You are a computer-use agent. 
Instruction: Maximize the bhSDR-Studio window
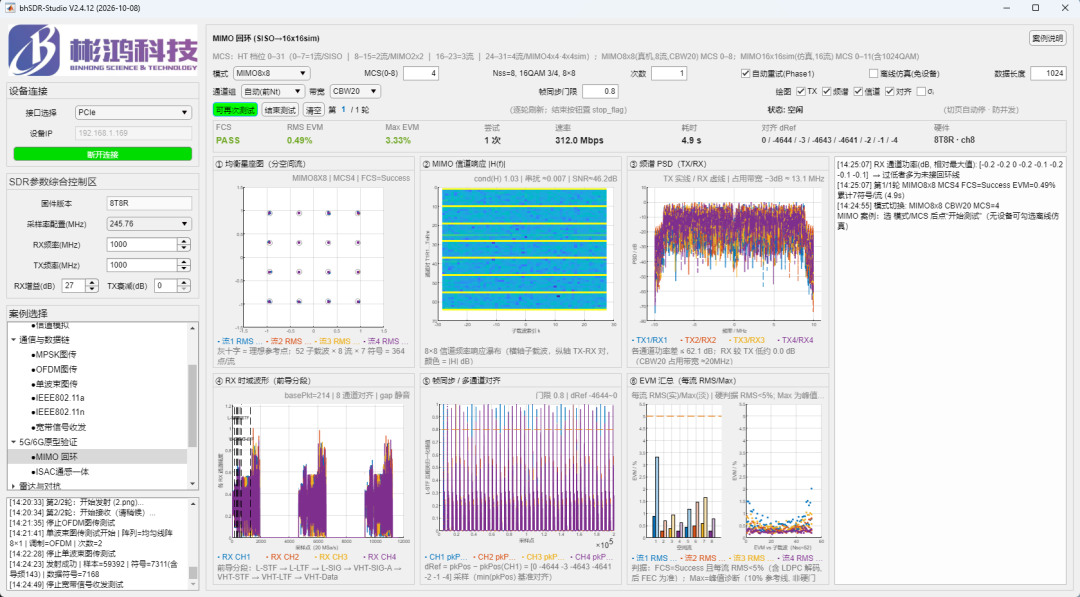pyautogui.click(x=1035, y=8)
